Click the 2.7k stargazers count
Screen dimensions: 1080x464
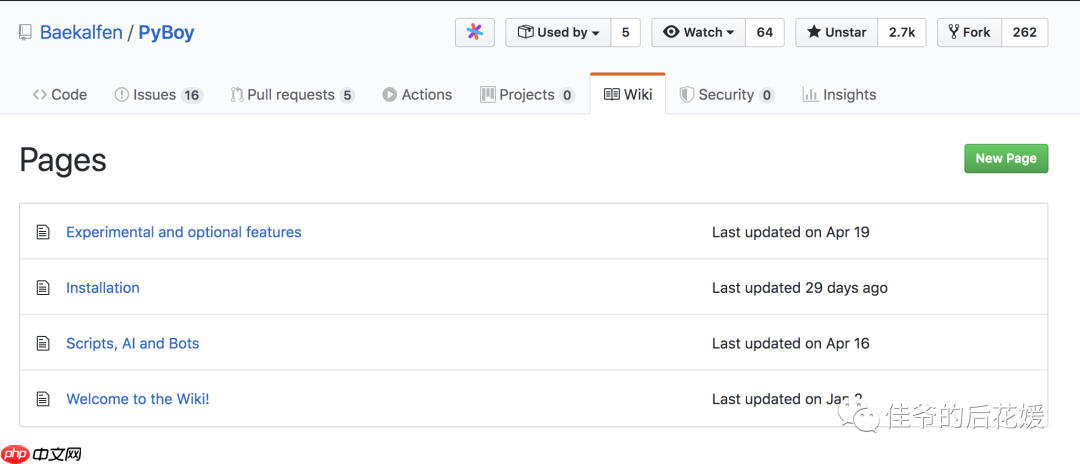[902, 32]
